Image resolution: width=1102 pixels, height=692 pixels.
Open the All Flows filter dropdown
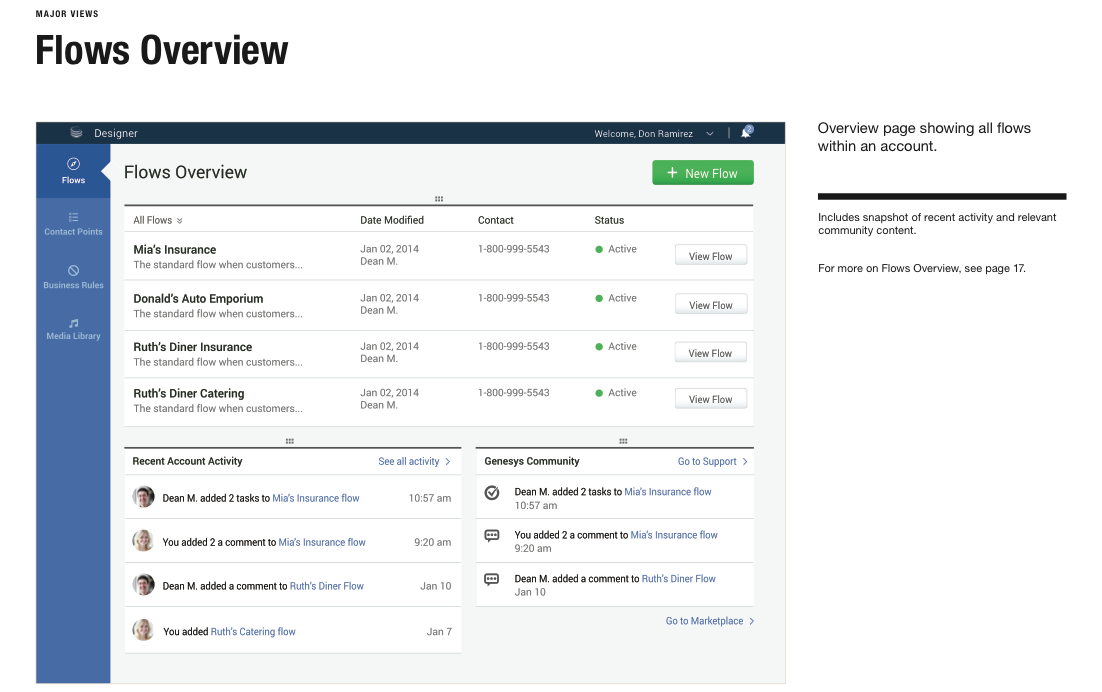coord(158,220)
